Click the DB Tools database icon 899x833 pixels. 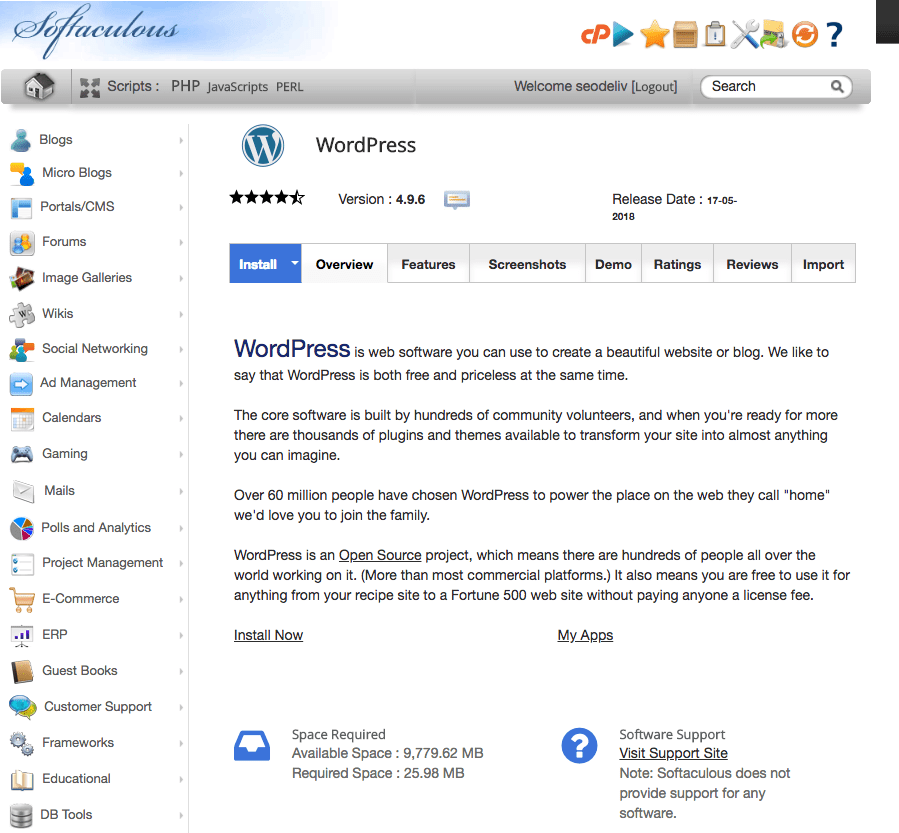[x=21, y=815]
